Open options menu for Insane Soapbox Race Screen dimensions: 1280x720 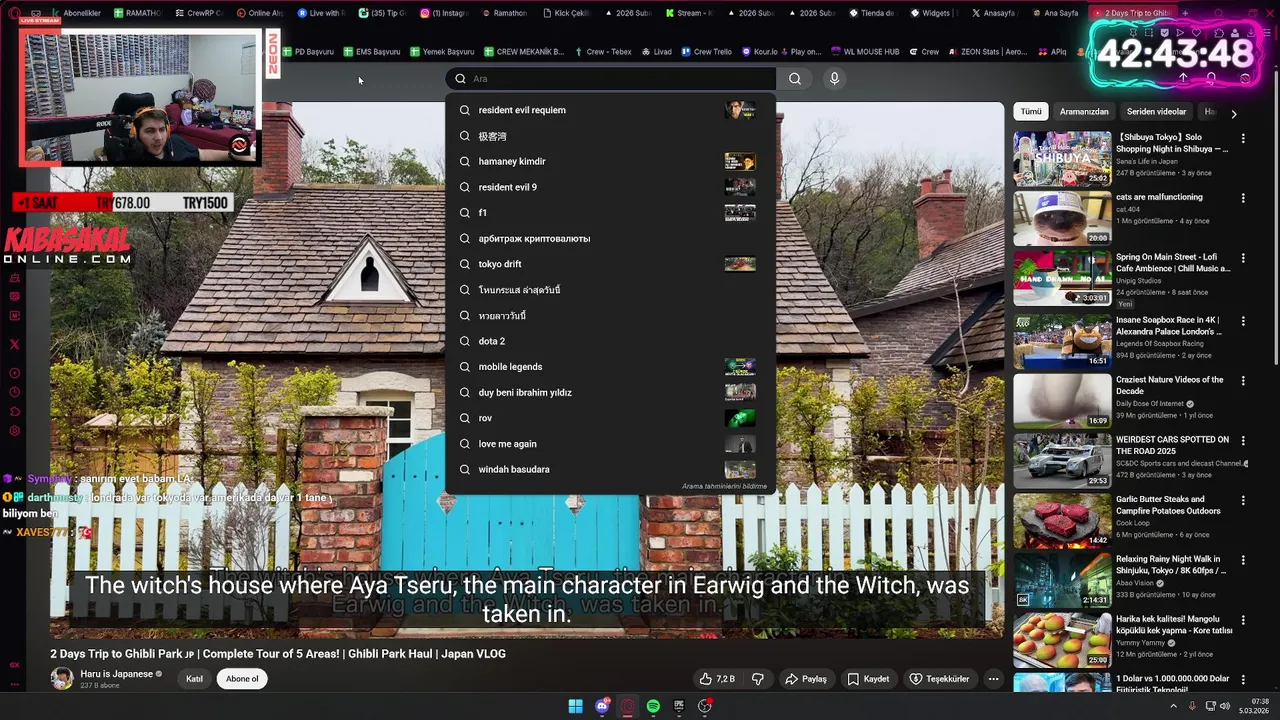tap(1243, 321)
